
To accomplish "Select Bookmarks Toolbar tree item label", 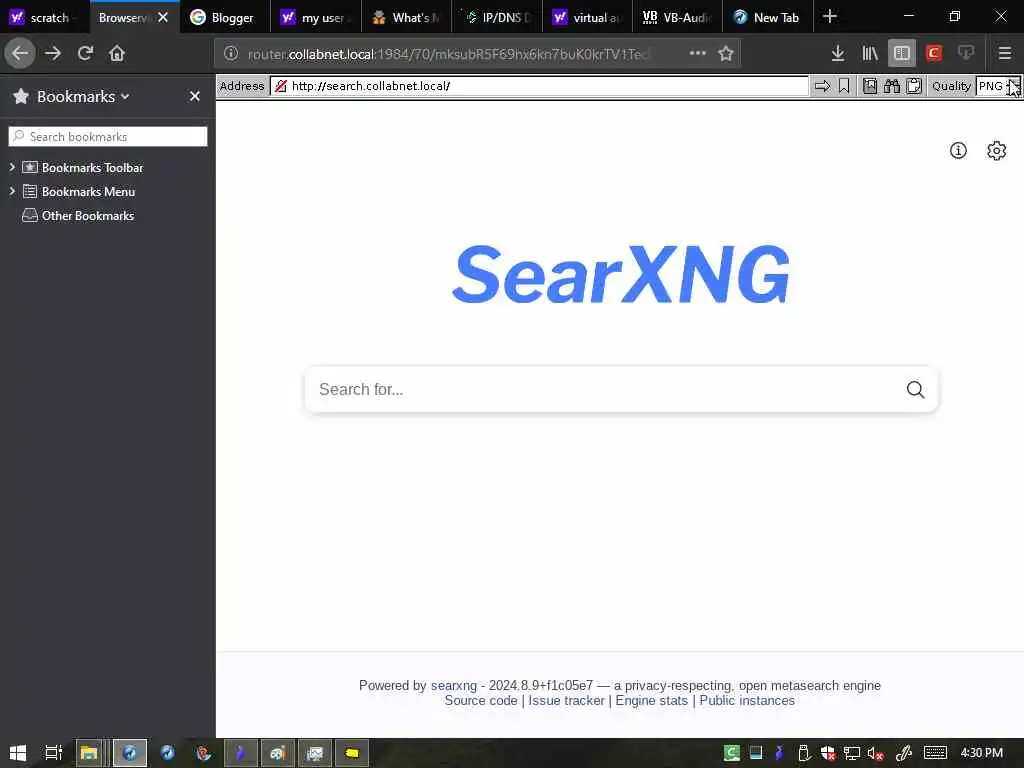I will coord(92,168).
